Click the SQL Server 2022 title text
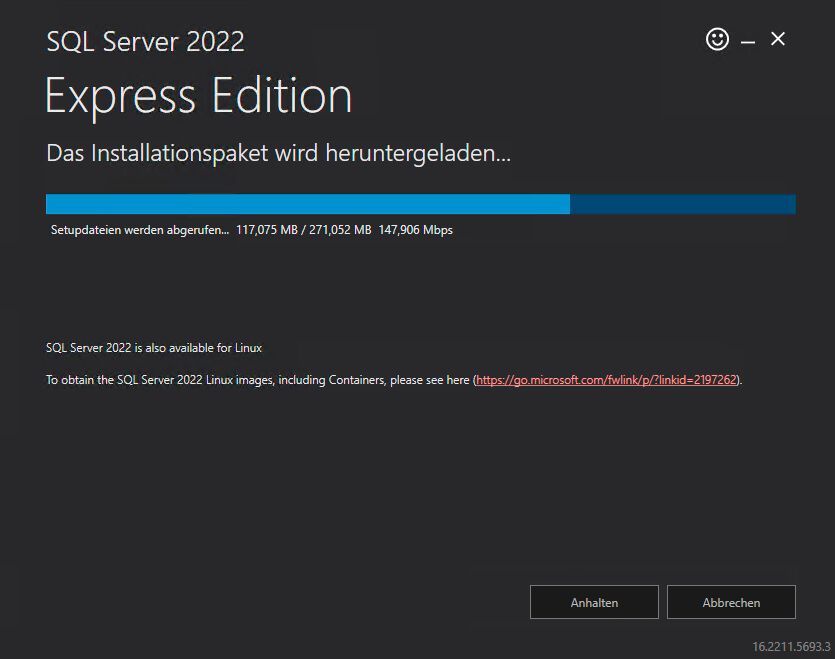The height and width of the screenshot is (659, 835). coord(145,41)
